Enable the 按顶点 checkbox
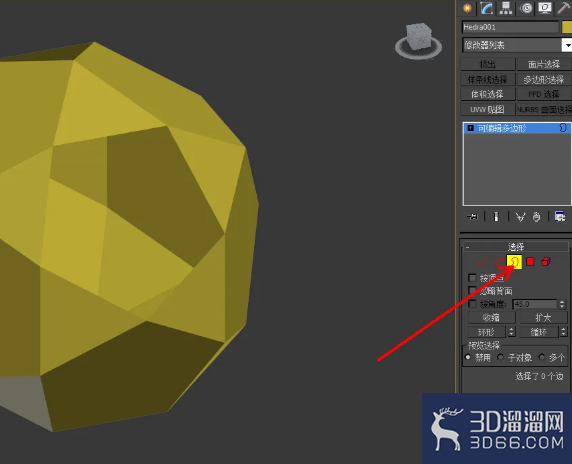The width and height of the screenshot is (572, 464). pyautogui.click(x=472, y=278)
